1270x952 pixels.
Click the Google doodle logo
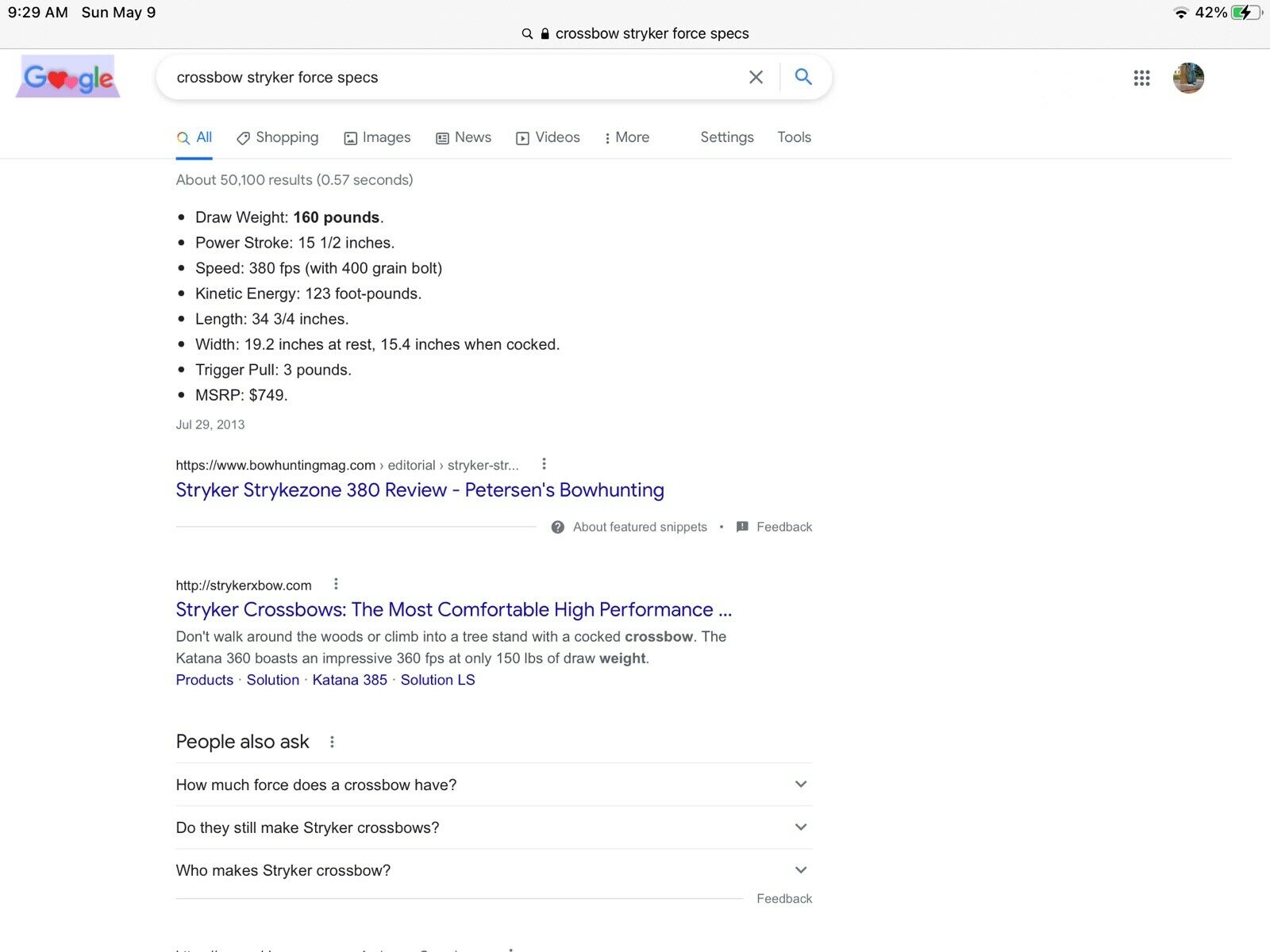pyautogui.click(x=68, y=77)
